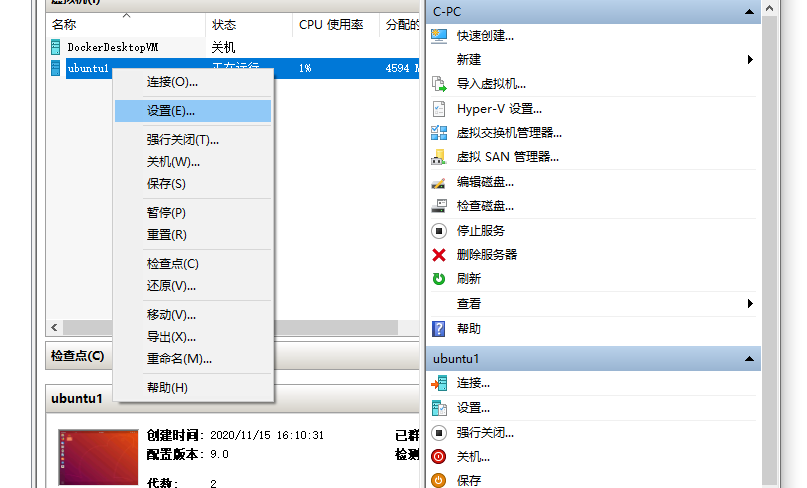Select 重命名(M)... in context menu
The image size is (807, 488).
click(x=193, y=359)
